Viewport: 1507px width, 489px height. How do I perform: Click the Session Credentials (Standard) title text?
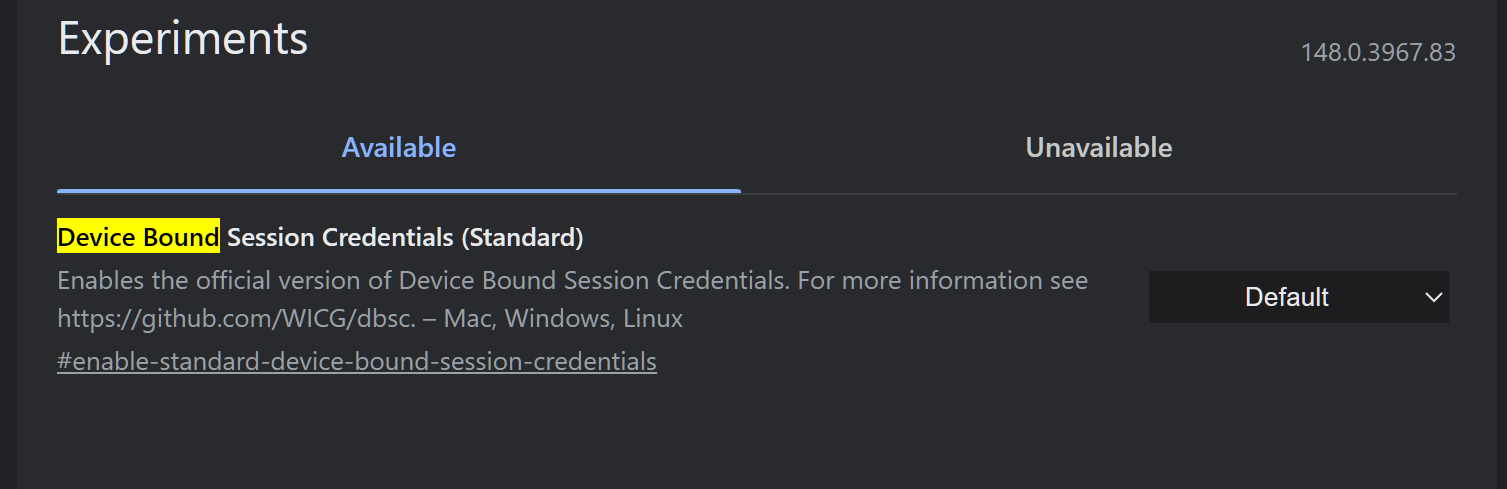point(405,237)
